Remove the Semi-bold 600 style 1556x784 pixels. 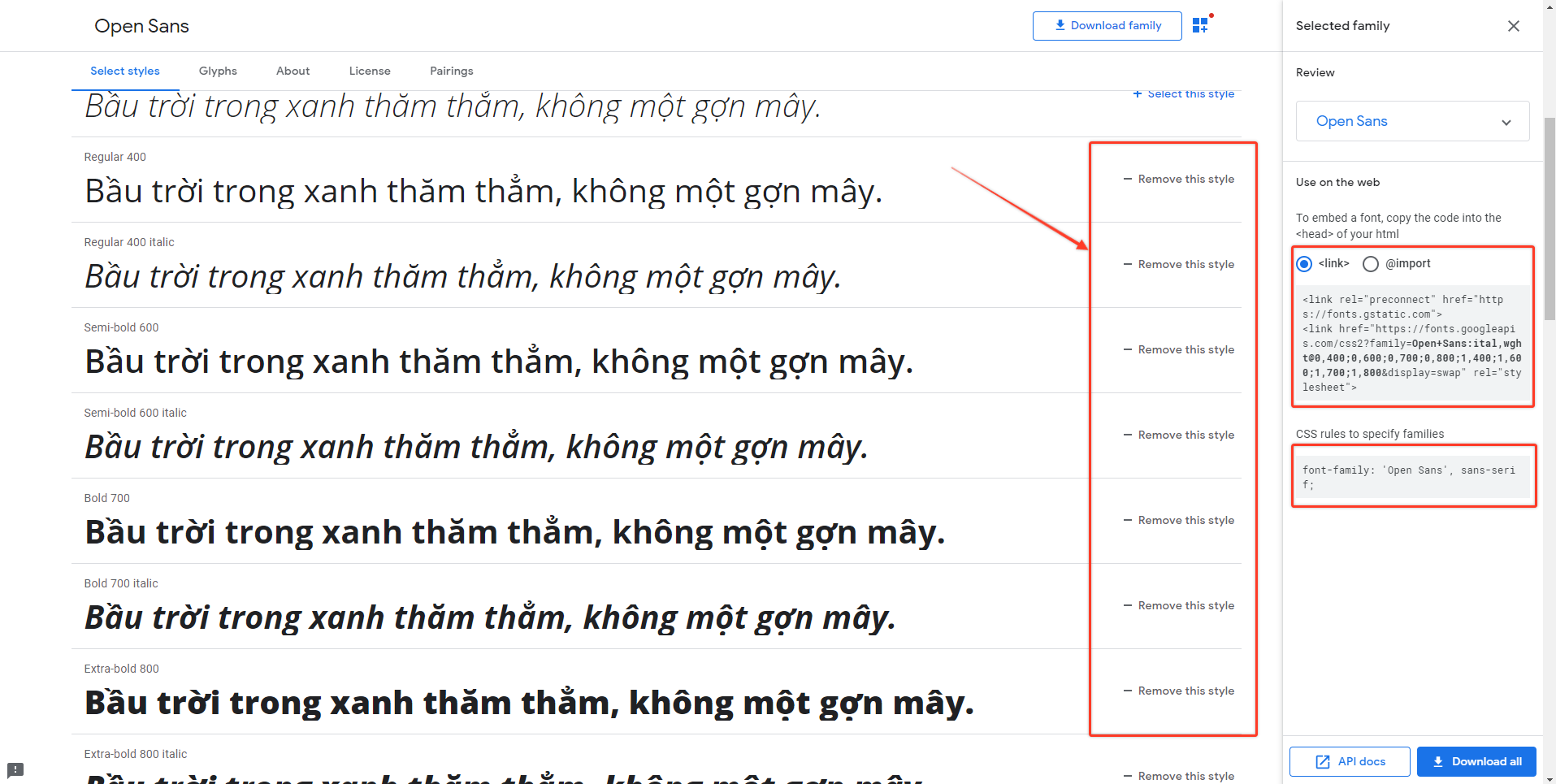pyautogui.click(x=1178, y=349)
